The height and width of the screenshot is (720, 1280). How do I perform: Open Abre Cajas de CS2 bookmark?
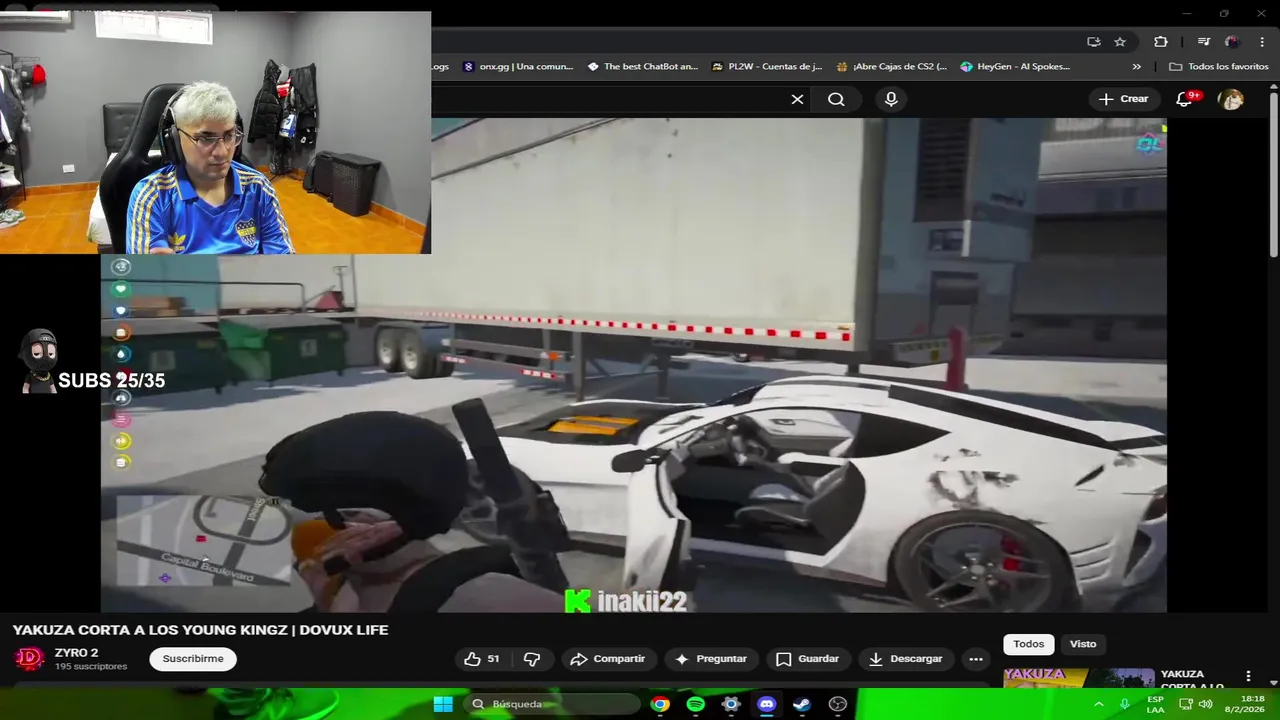click(x=891, y=67)
